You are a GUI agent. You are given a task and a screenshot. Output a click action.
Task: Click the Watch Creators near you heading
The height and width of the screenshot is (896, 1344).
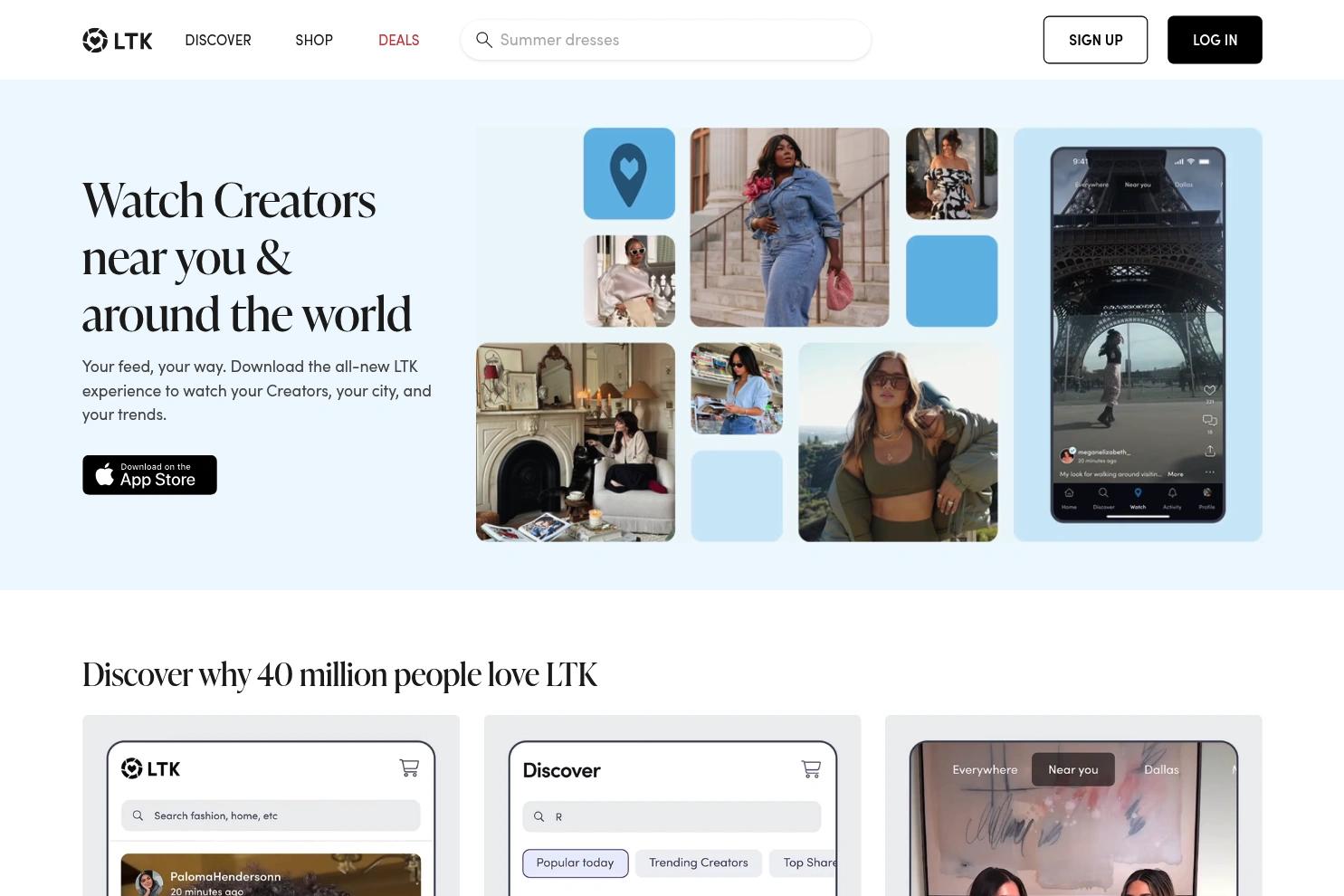pos(246,257)
